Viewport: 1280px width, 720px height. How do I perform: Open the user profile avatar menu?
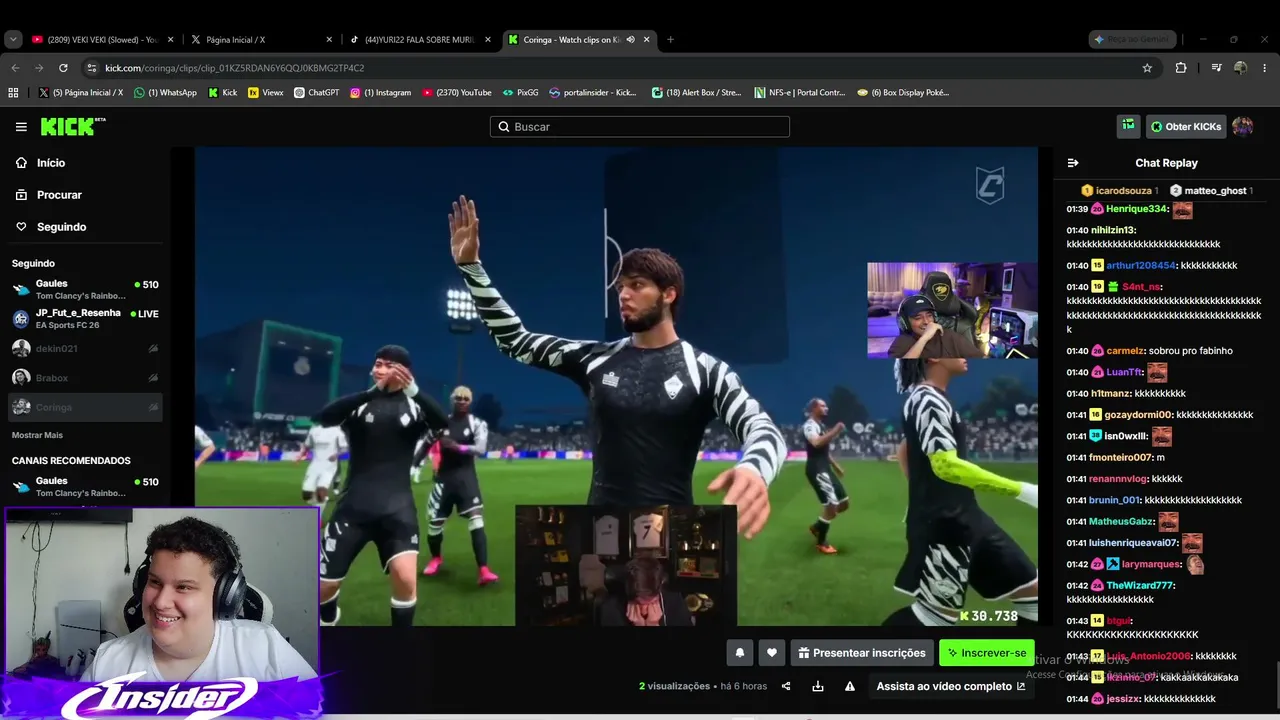click(1242, 127)
